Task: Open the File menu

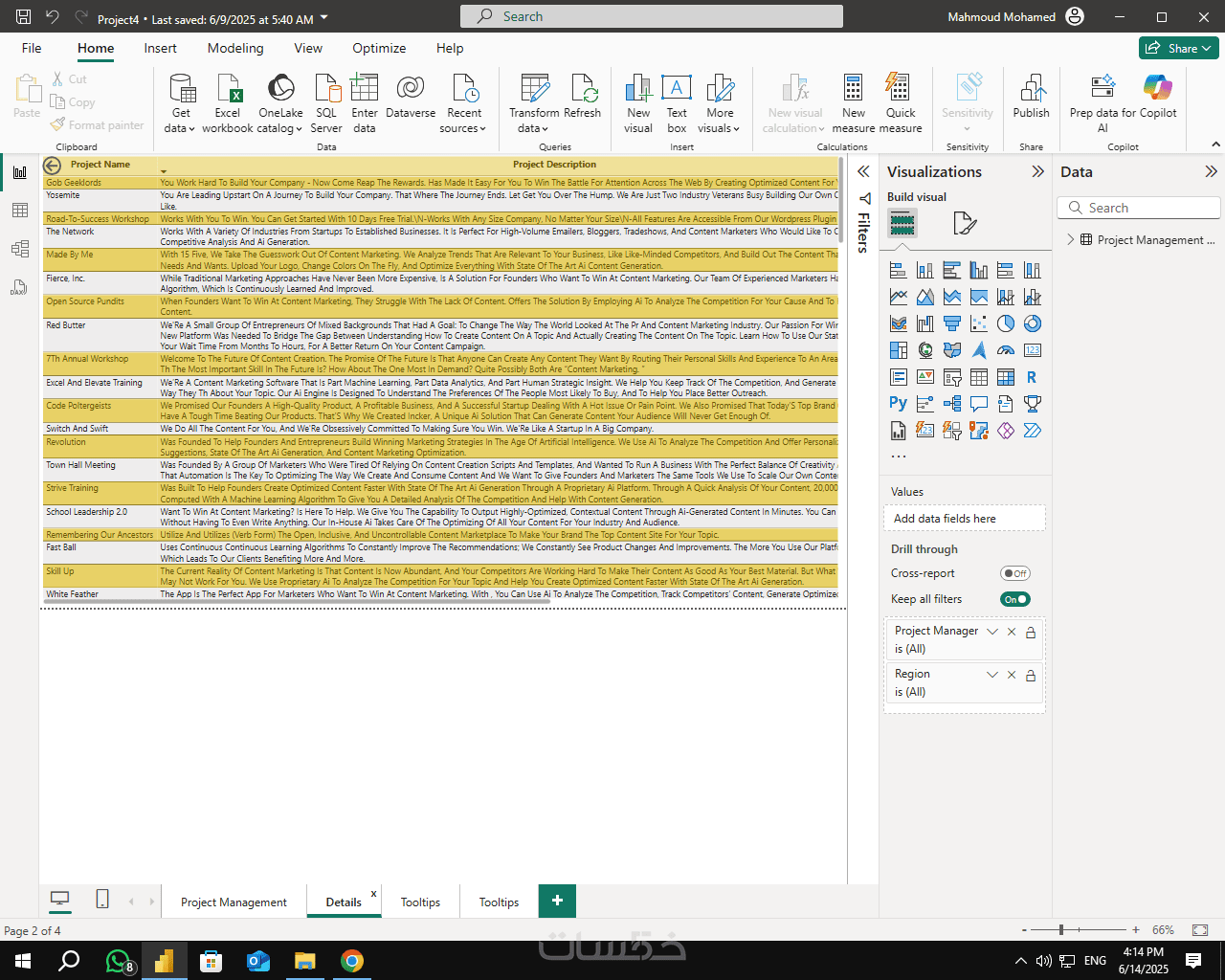Action: pyautogui.click(x=32, y=48)
